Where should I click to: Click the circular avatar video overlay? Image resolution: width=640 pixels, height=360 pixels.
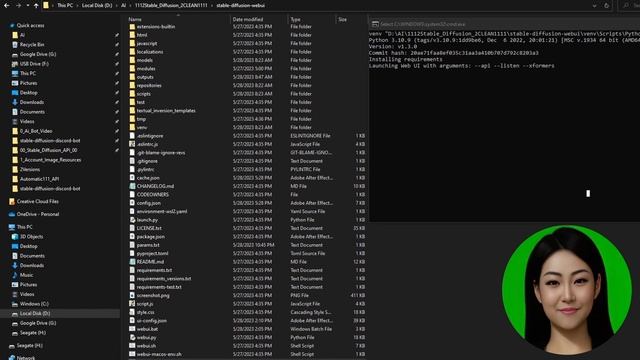point(567,291)
